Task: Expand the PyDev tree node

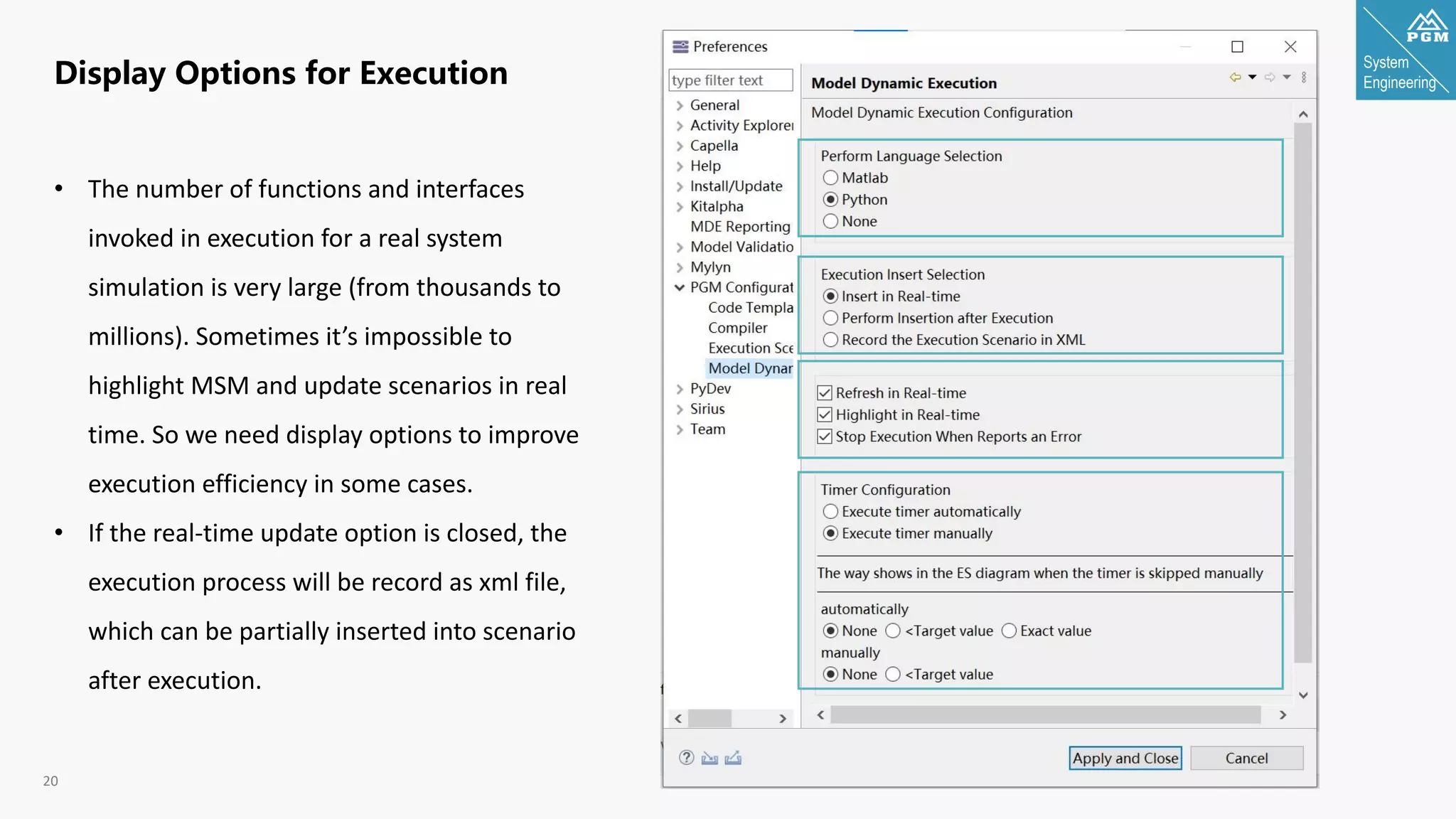Action: click(x=680, y=389)
